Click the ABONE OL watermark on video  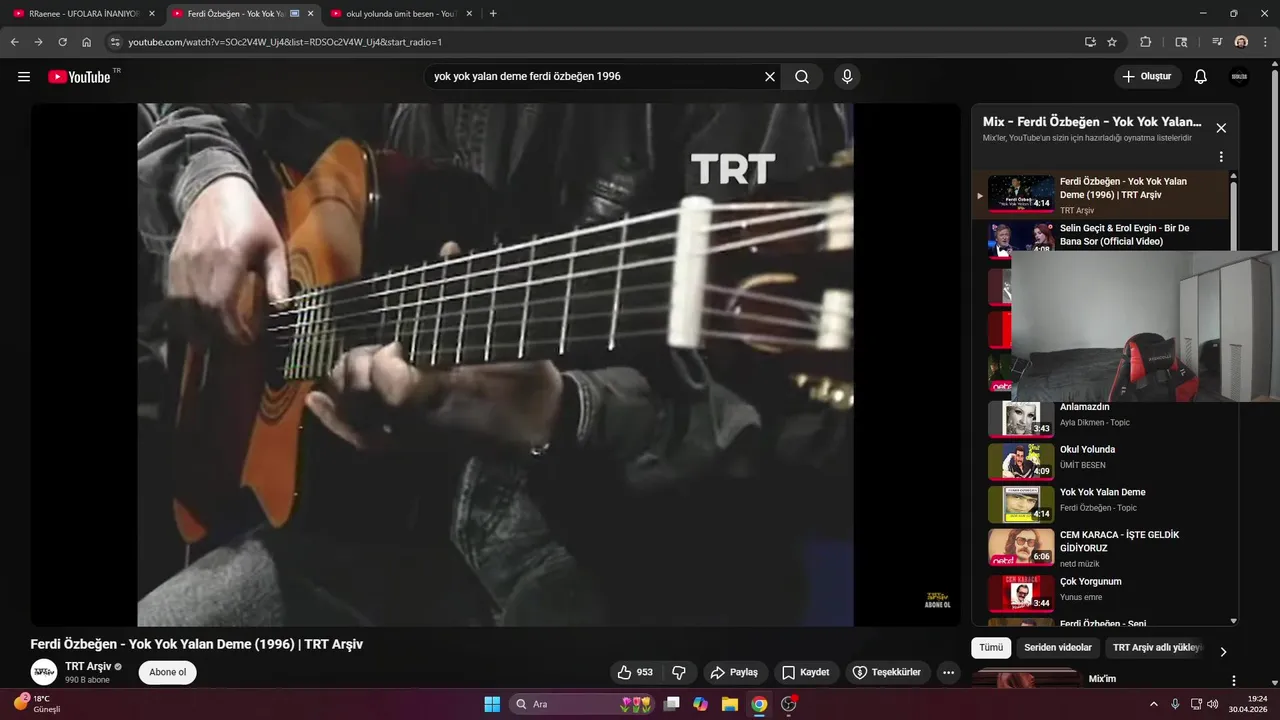[x=937, y=600]
